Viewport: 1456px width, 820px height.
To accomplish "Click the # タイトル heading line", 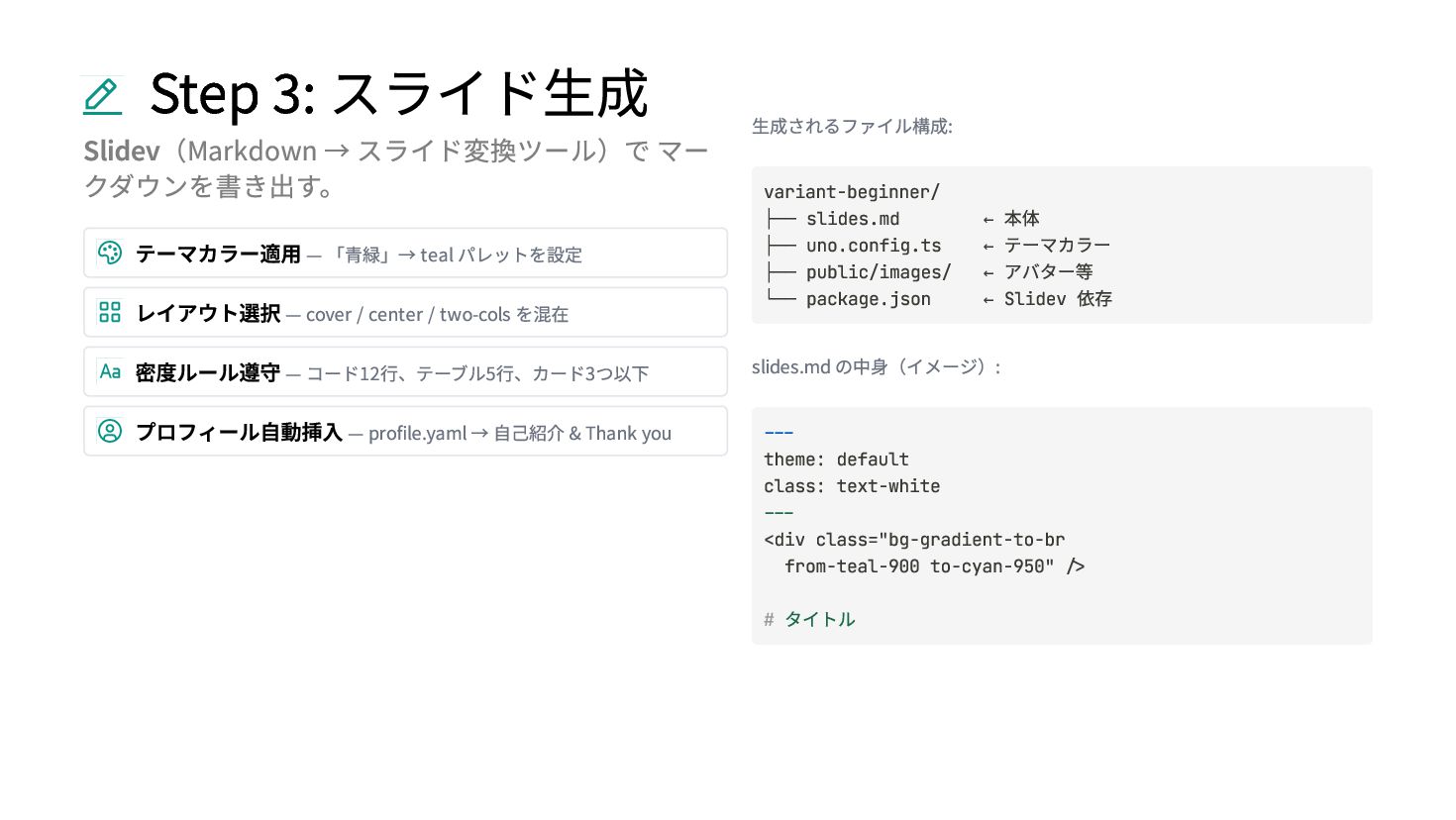I will click(809, 620).
